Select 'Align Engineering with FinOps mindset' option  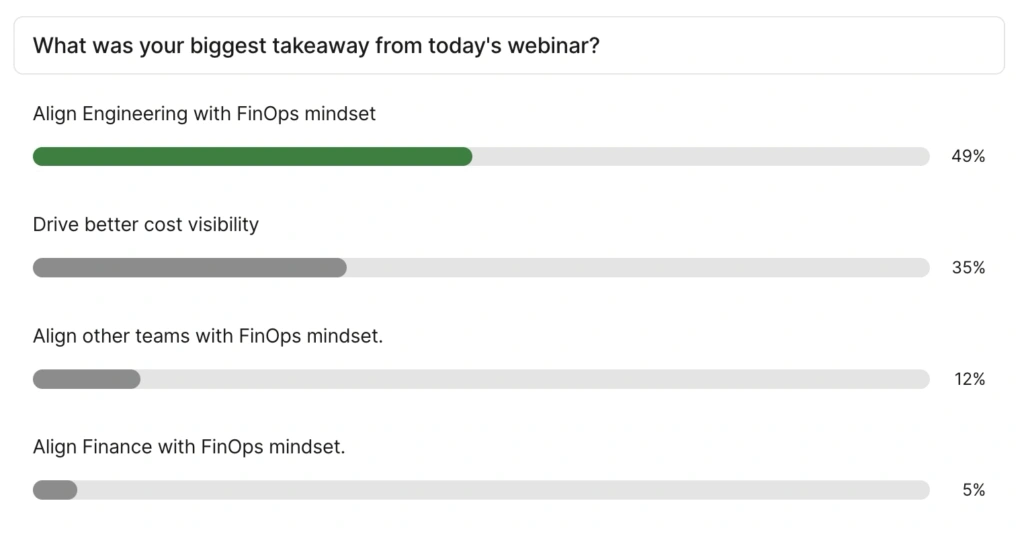click(204, 114)
